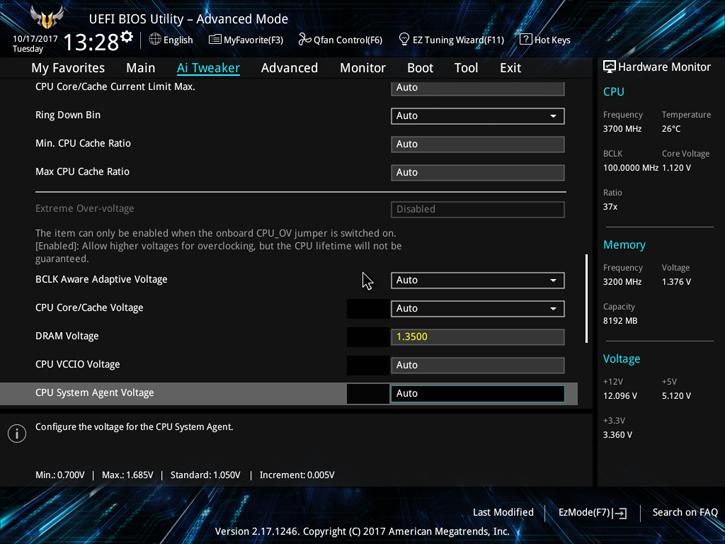
Task: Expand the BCLK Aware Adaptive Voltage dropdown
Action: tap(477, 280)
